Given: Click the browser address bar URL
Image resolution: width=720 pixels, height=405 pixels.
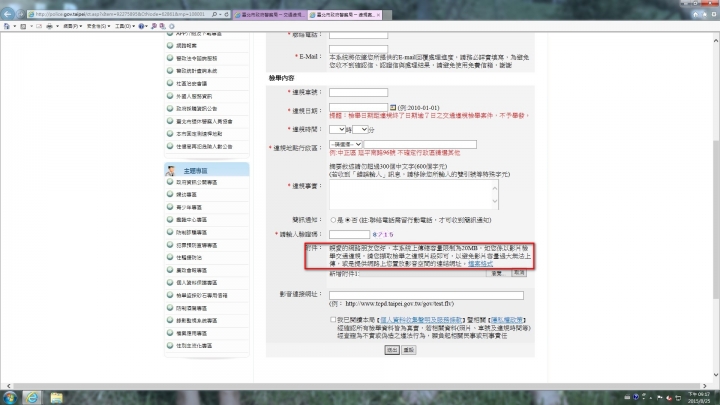Looking at the screenshot, I should point(120,15).
